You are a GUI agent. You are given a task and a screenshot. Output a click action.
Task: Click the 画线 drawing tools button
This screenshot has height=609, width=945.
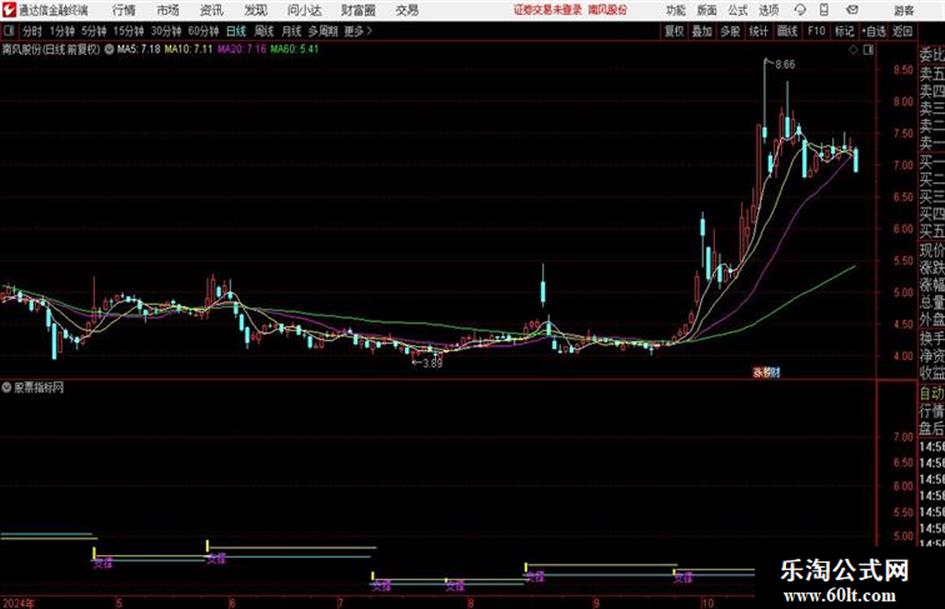click(787, 31)
